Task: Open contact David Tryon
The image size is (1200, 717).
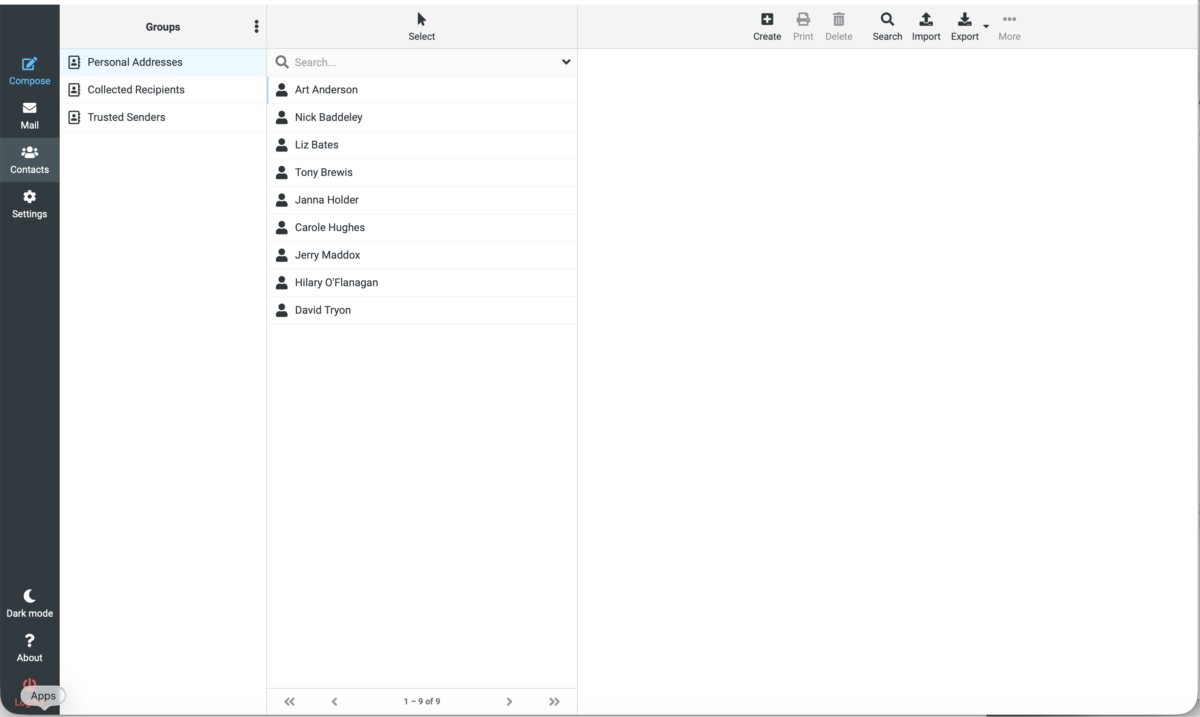Action: (x=422, y=310)
